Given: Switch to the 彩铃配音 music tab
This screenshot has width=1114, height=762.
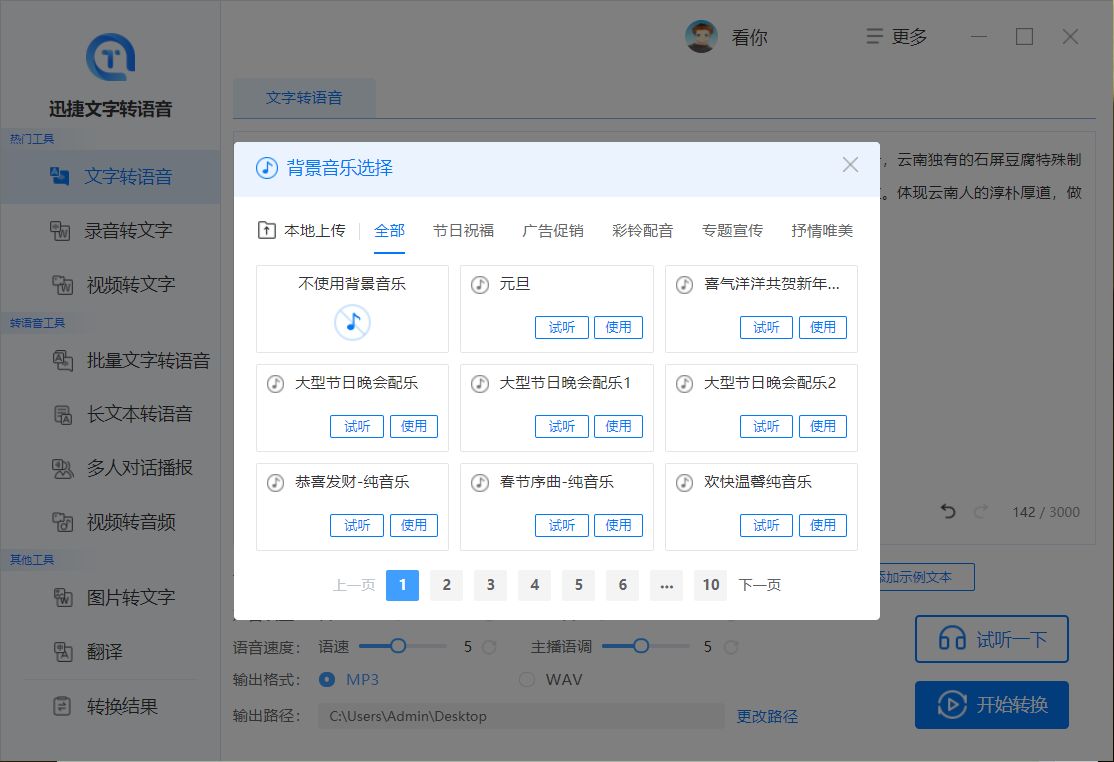Looking at the screenshot, I should [x=642, y=229].
